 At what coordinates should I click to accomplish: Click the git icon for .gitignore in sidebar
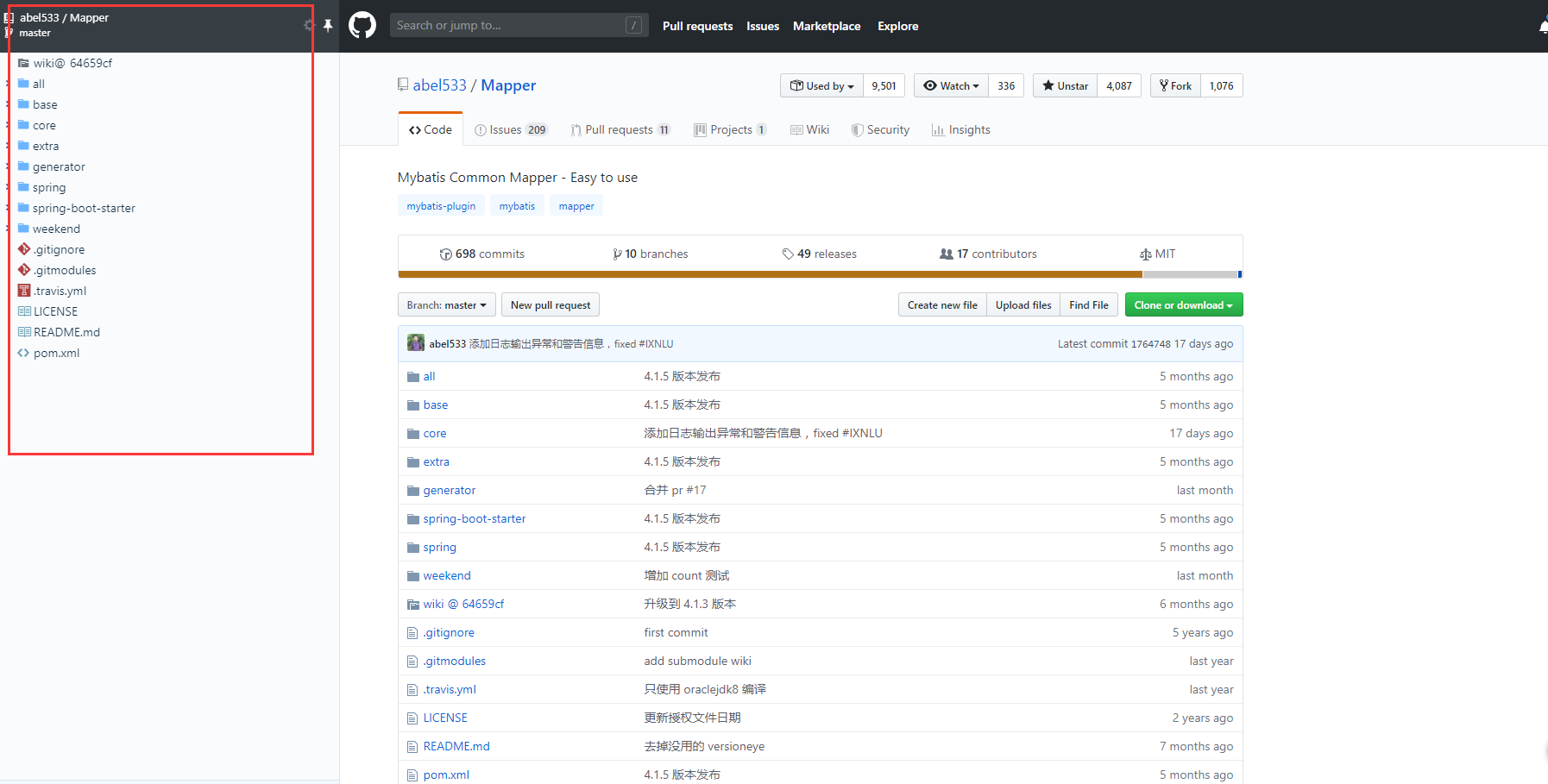click(x=24, y=249)
